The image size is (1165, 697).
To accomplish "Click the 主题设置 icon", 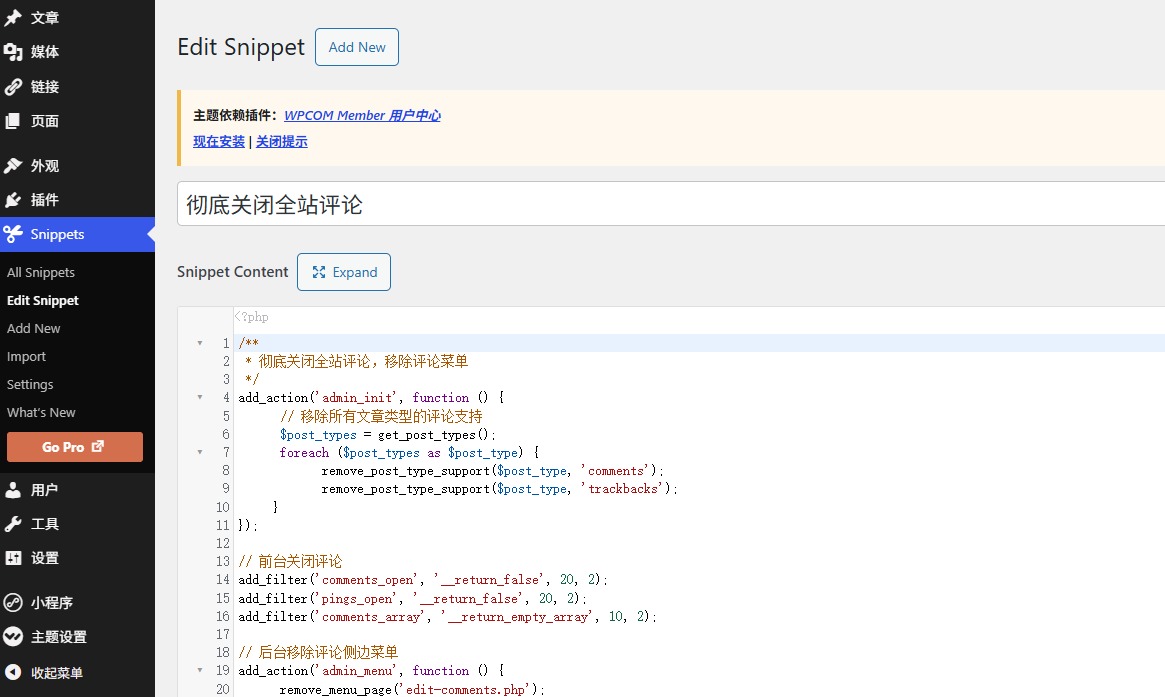I will tap(13, 636).
